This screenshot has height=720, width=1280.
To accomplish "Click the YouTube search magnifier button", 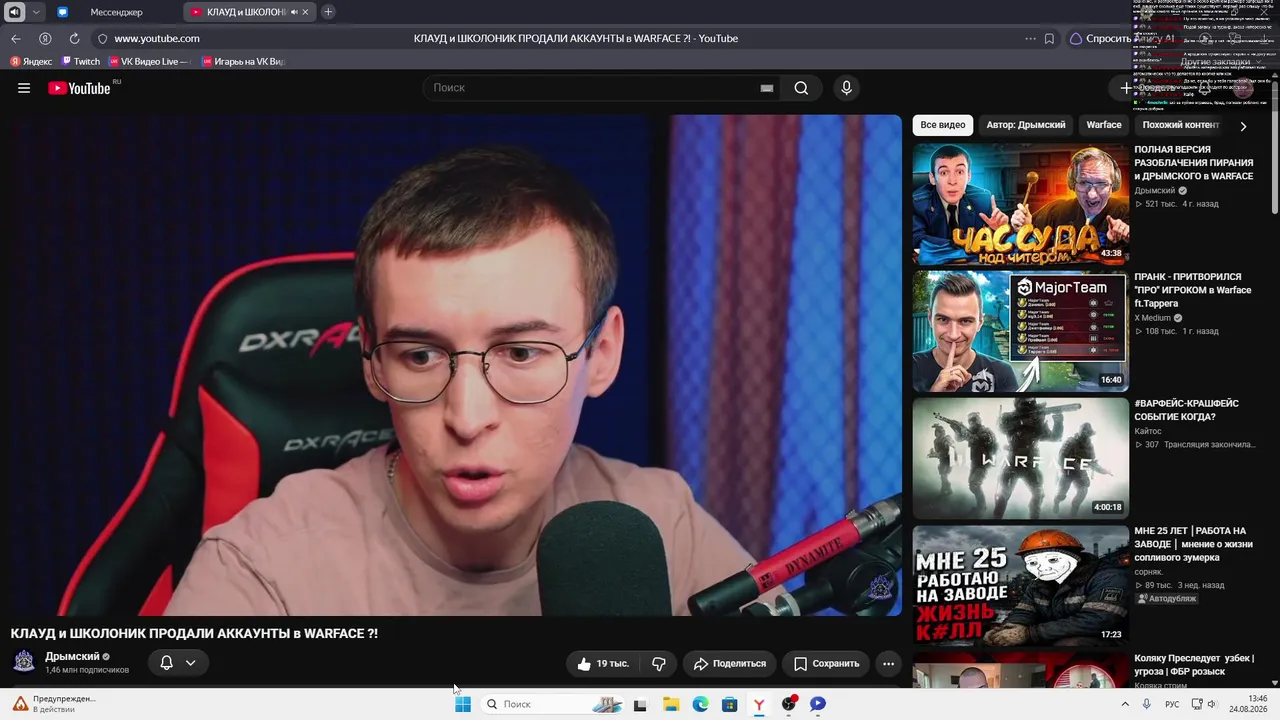I will coord(801,88).
